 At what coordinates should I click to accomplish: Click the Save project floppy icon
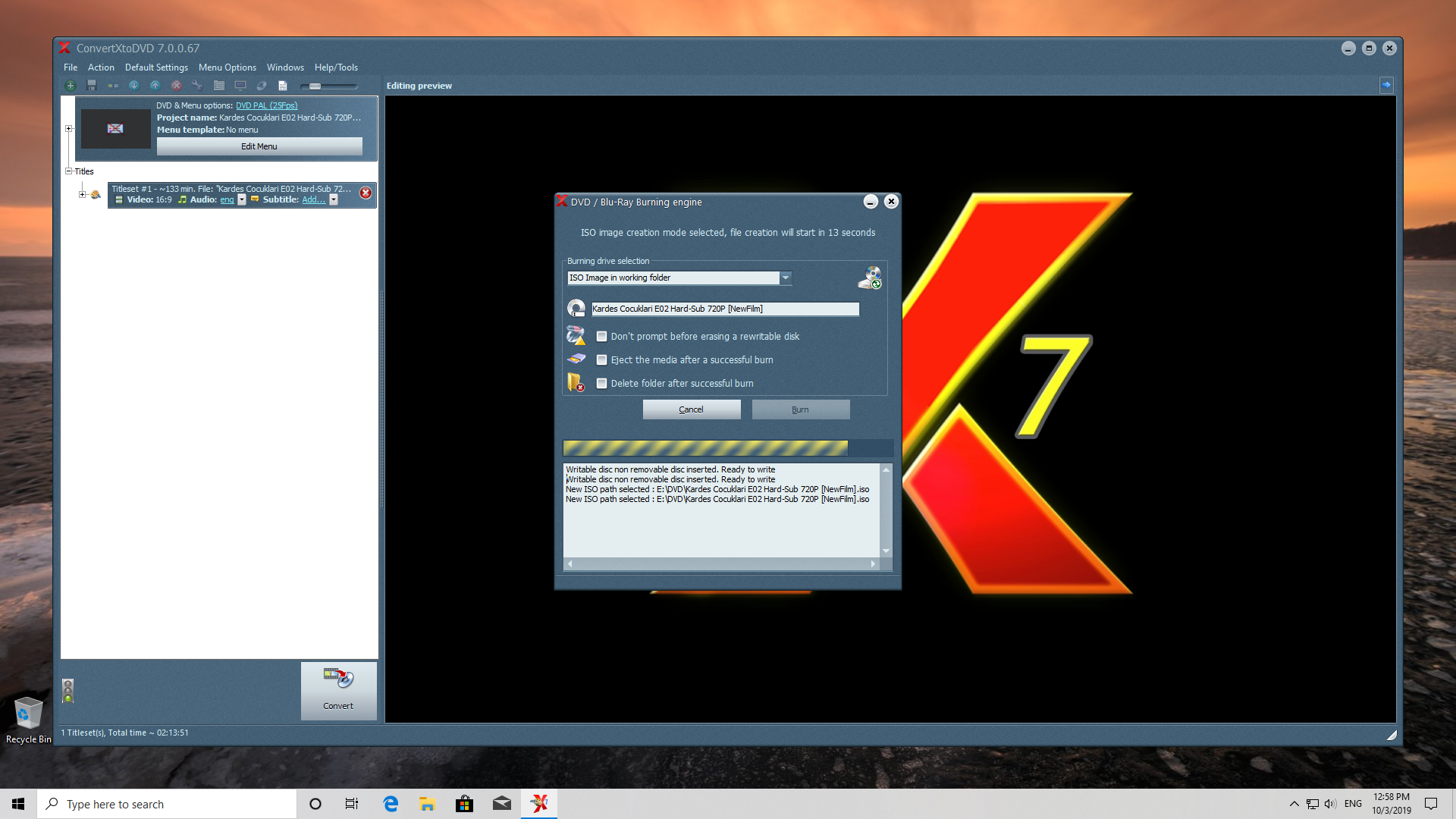tap(92, 86)
